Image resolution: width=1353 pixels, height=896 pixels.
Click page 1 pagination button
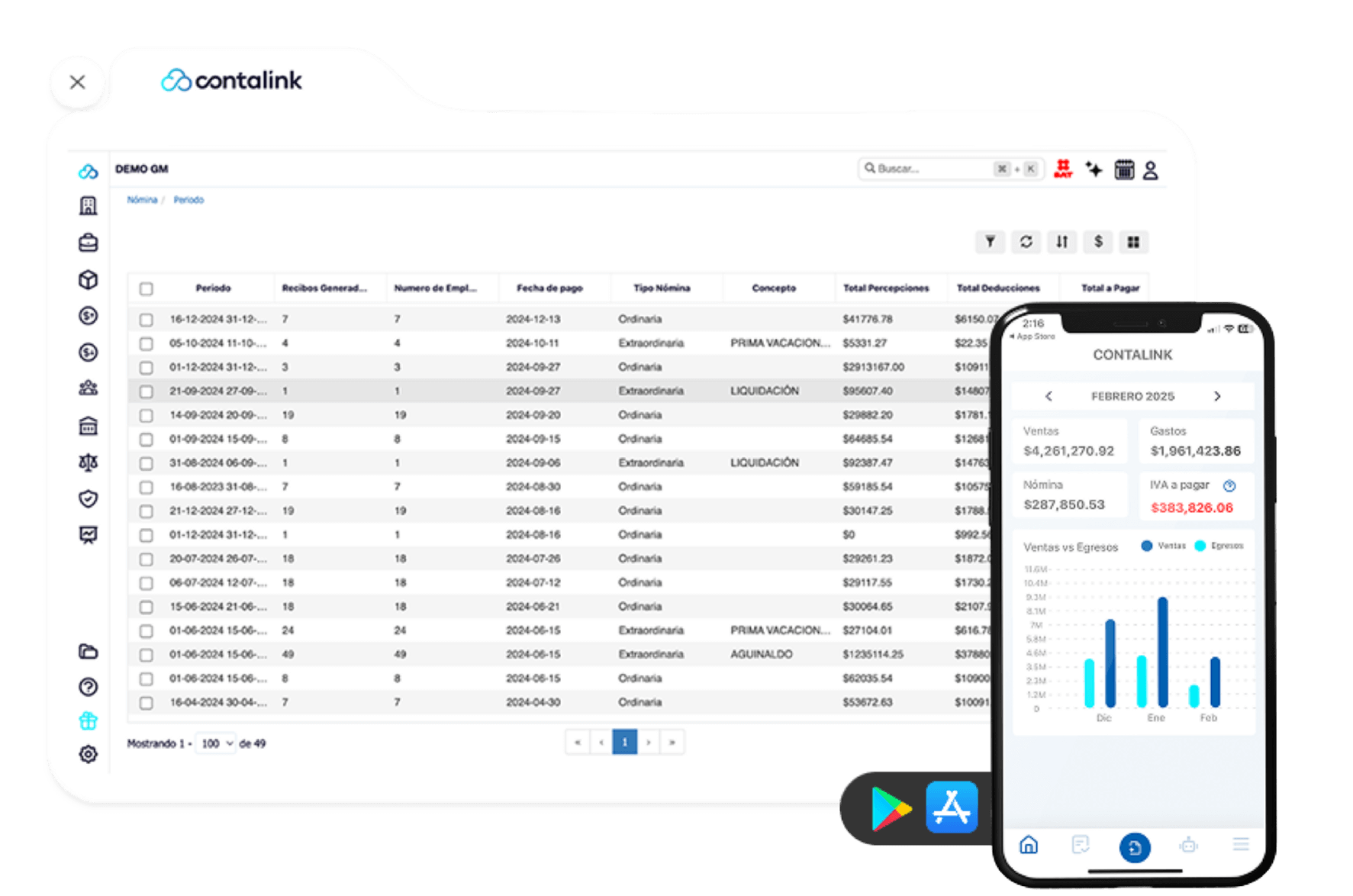coord(624,742)
